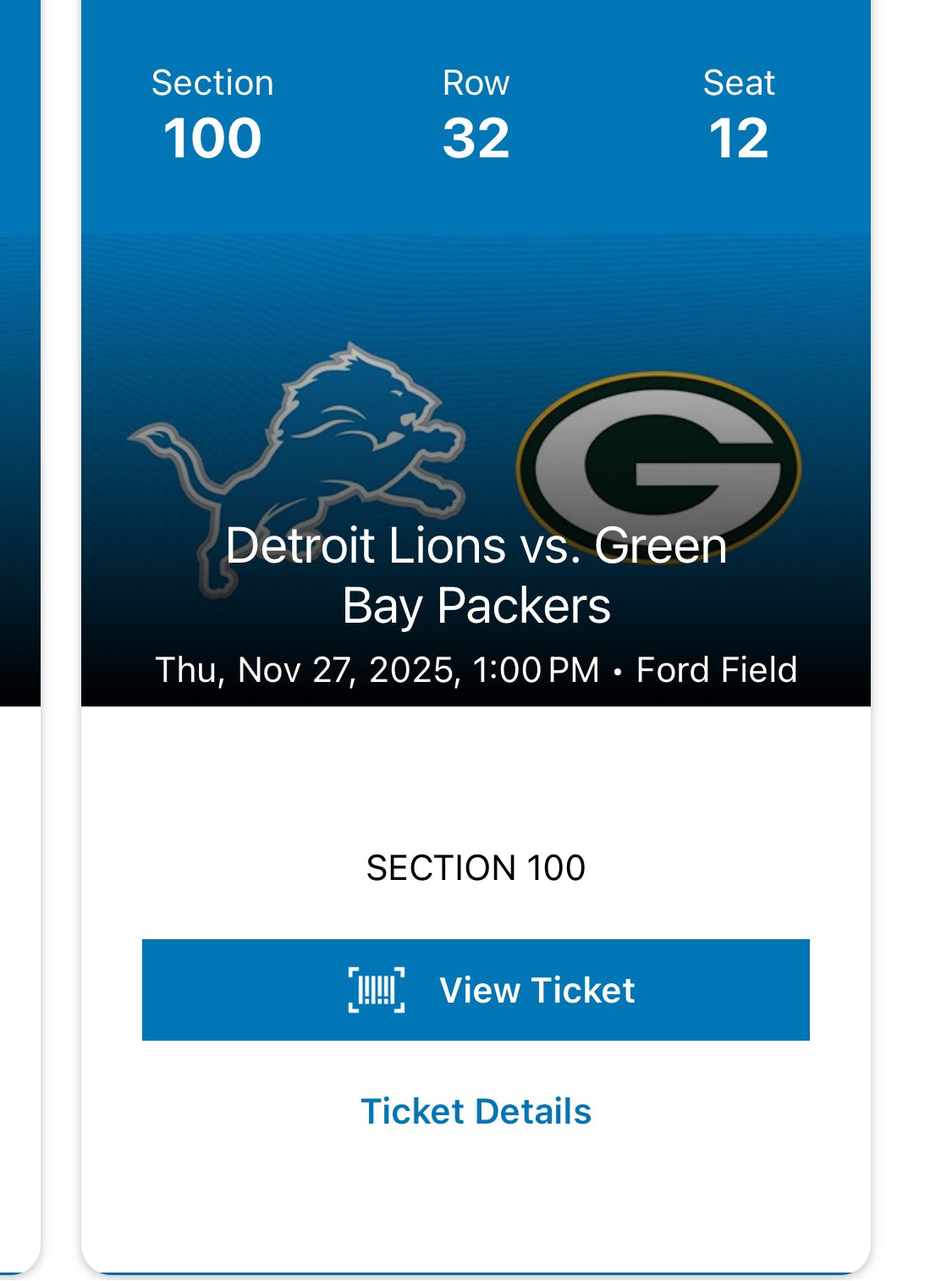Tap the barcode icon on View Ticket
This screenshot has width=952, height=1281.
(377, 990)
